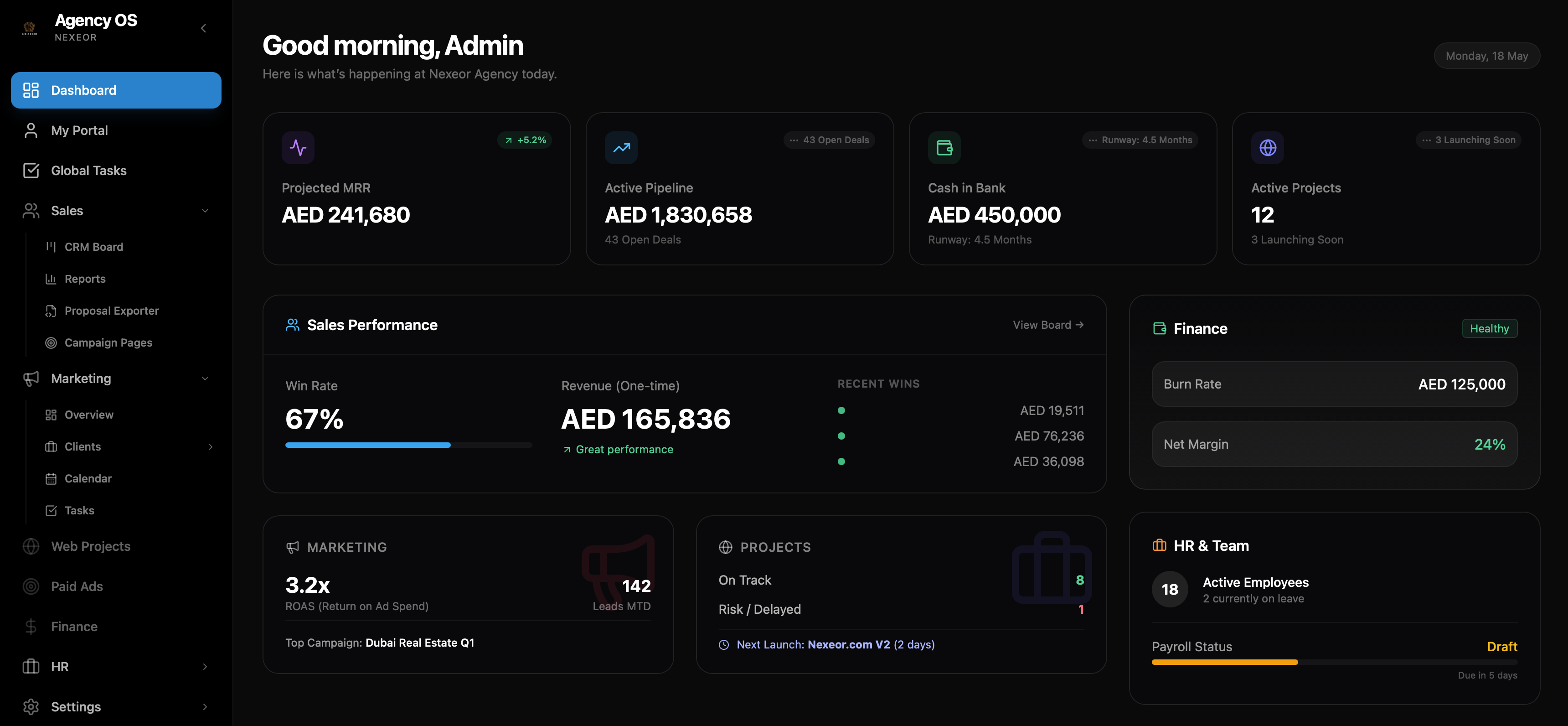1568x726 pixels.
Task: Click the Payroll Status progress bar
Action: click(1334, 662)
